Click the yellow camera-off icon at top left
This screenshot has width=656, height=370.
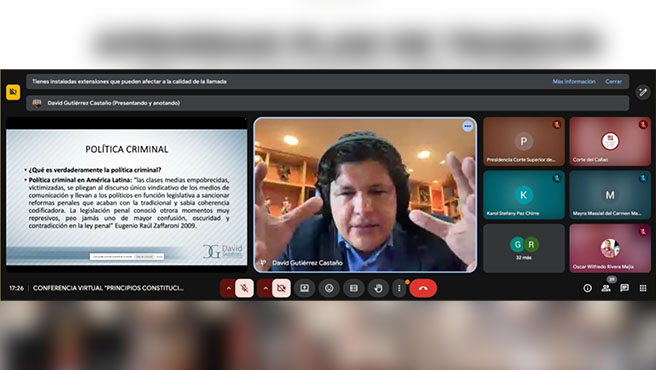pos(13,92)
